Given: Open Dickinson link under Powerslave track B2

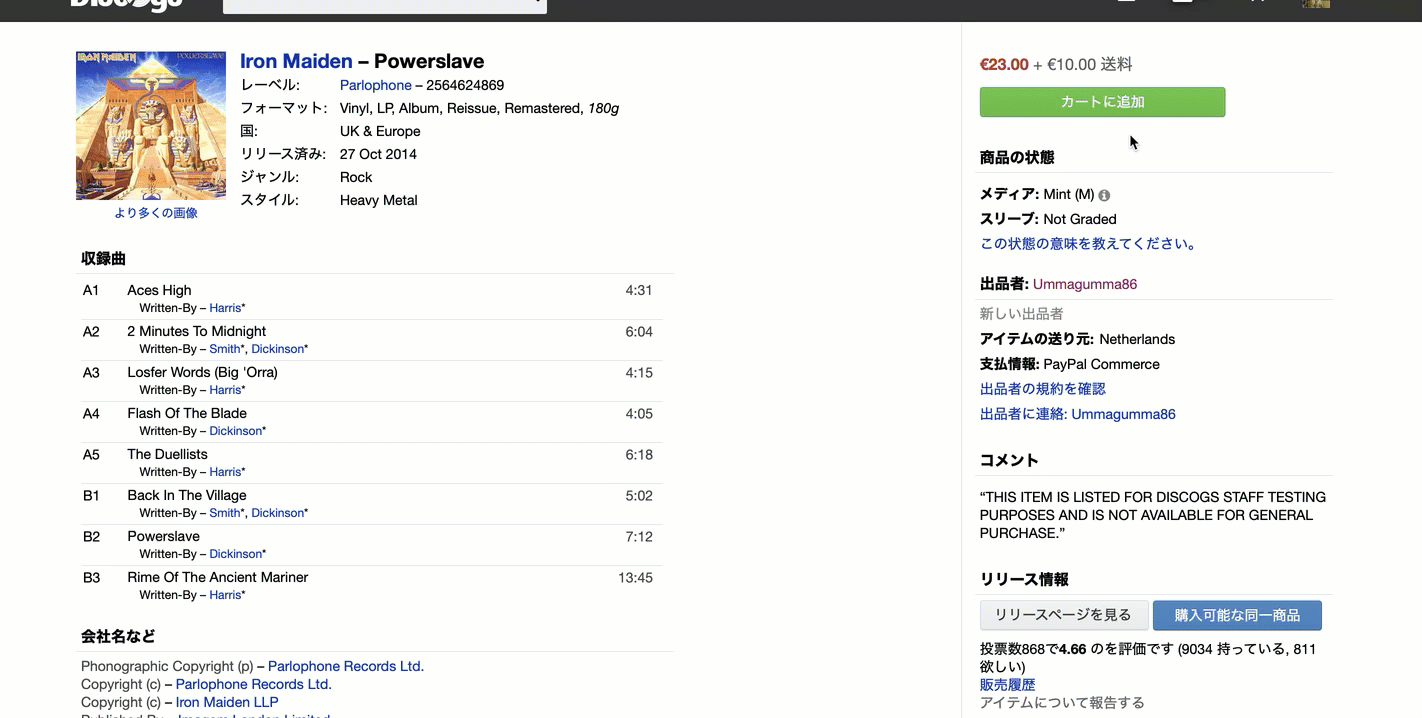Looking at the screenshot, I should coord(236,554).
